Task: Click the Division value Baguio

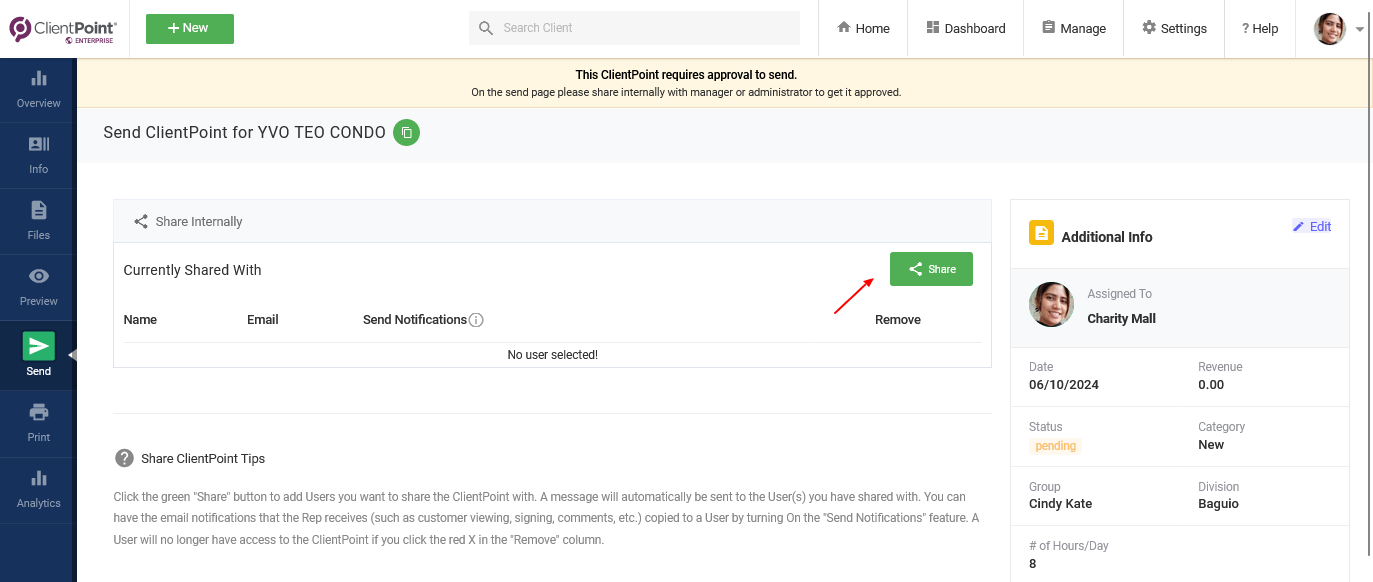Action: (1218, 504)
